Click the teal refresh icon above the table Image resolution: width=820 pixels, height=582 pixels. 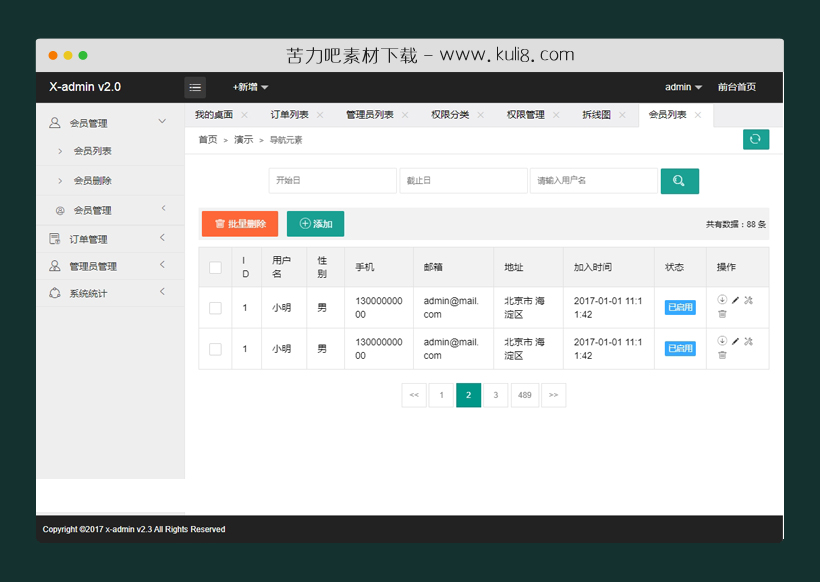756,139
